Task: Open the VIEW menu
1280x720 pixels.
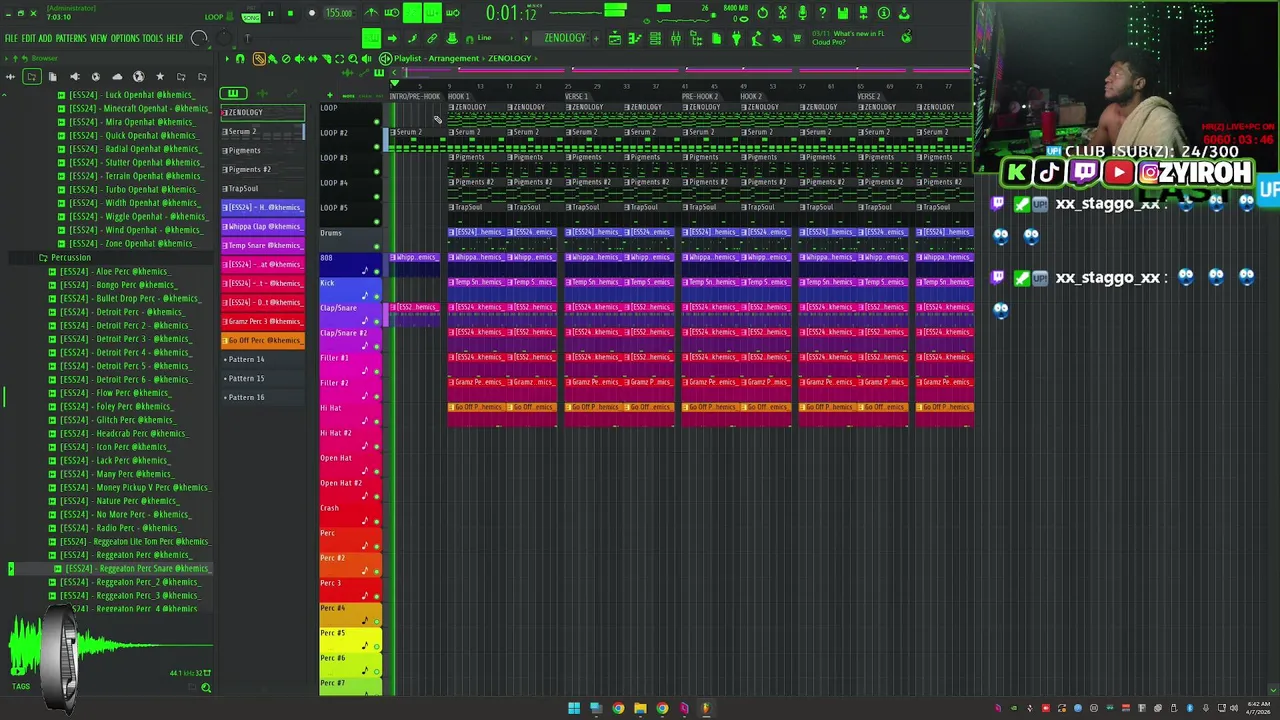Action: click(98, 38)
